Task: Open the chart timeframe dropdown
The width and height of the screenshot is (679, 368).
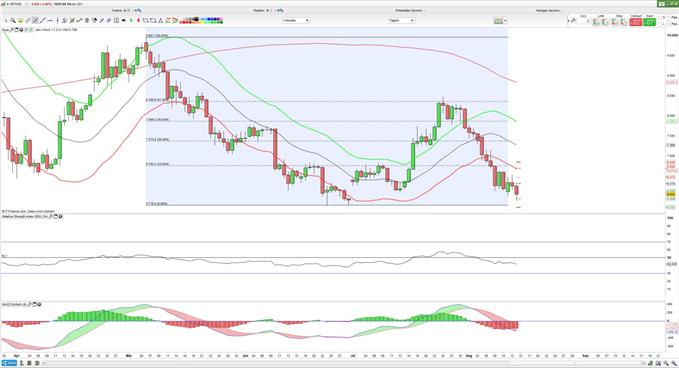Action: (x=296, y=20)
